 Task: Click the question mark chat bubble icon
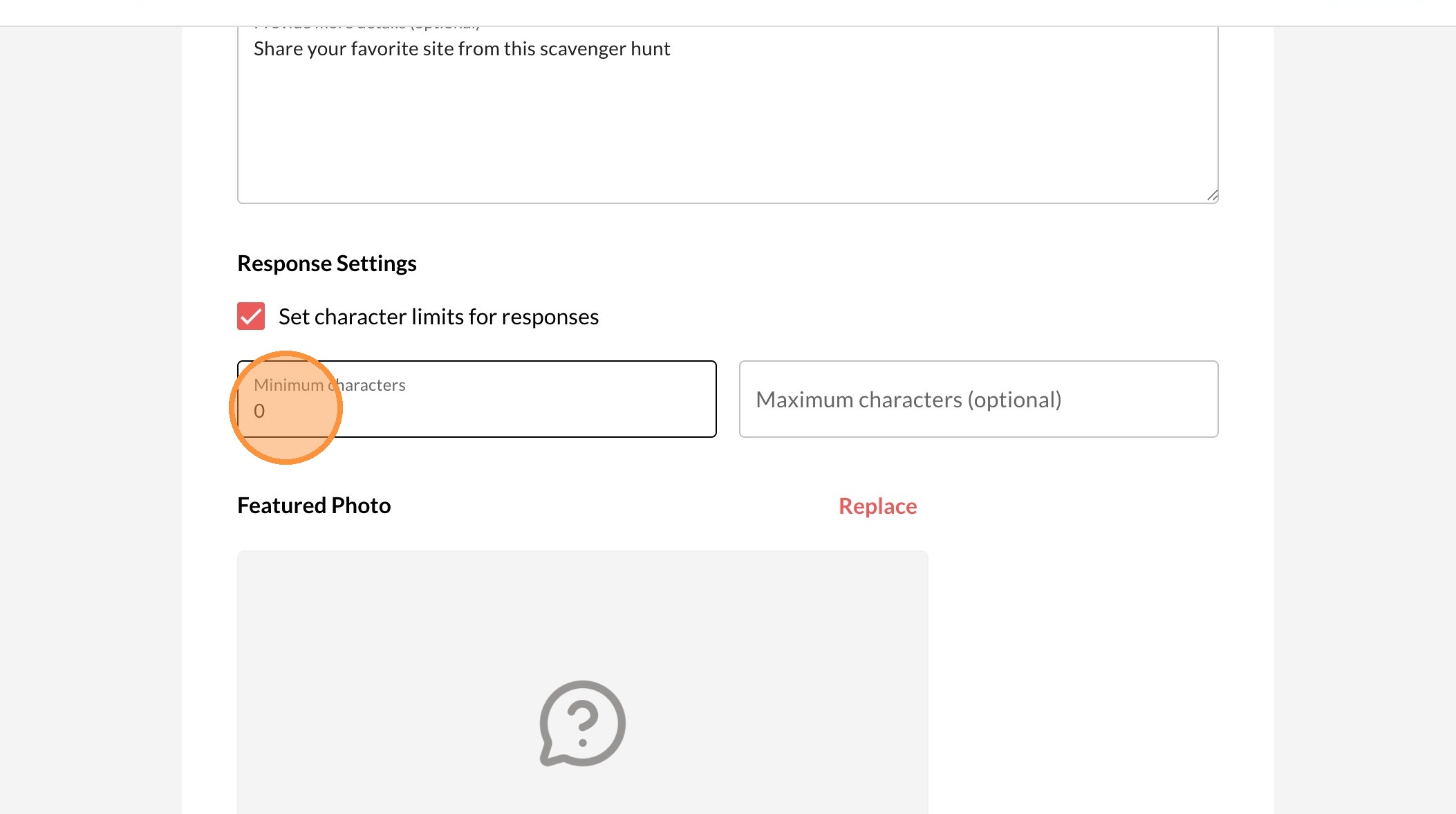tap(582, 723)
